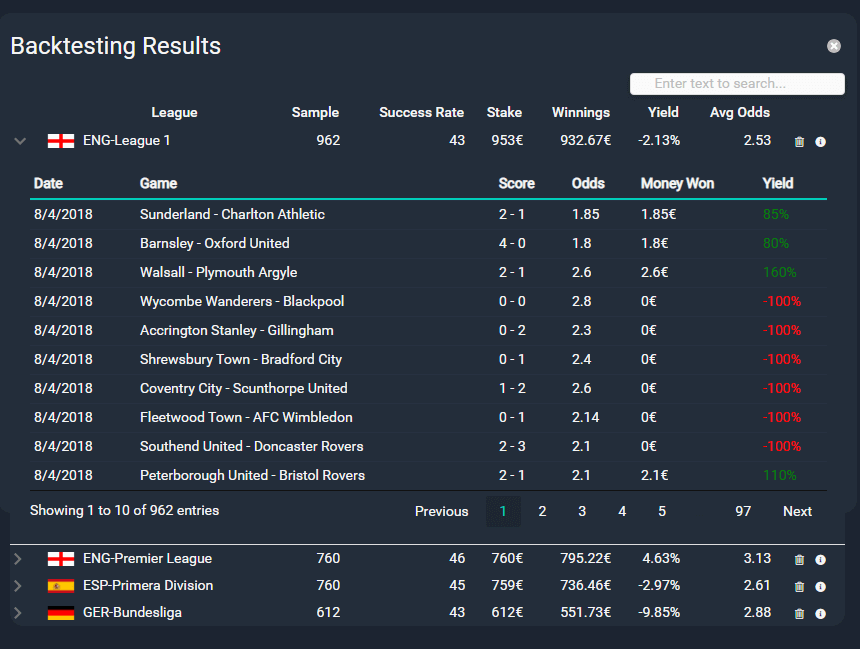The image size is (860, 649).
Task: Expand the ESP-Primera Division row
Action: [17, 586]
